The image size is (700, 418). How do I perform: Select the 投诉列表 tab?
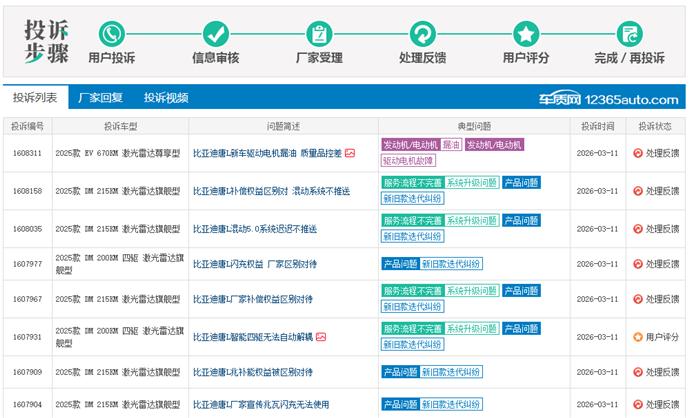(x=35, y=98)
